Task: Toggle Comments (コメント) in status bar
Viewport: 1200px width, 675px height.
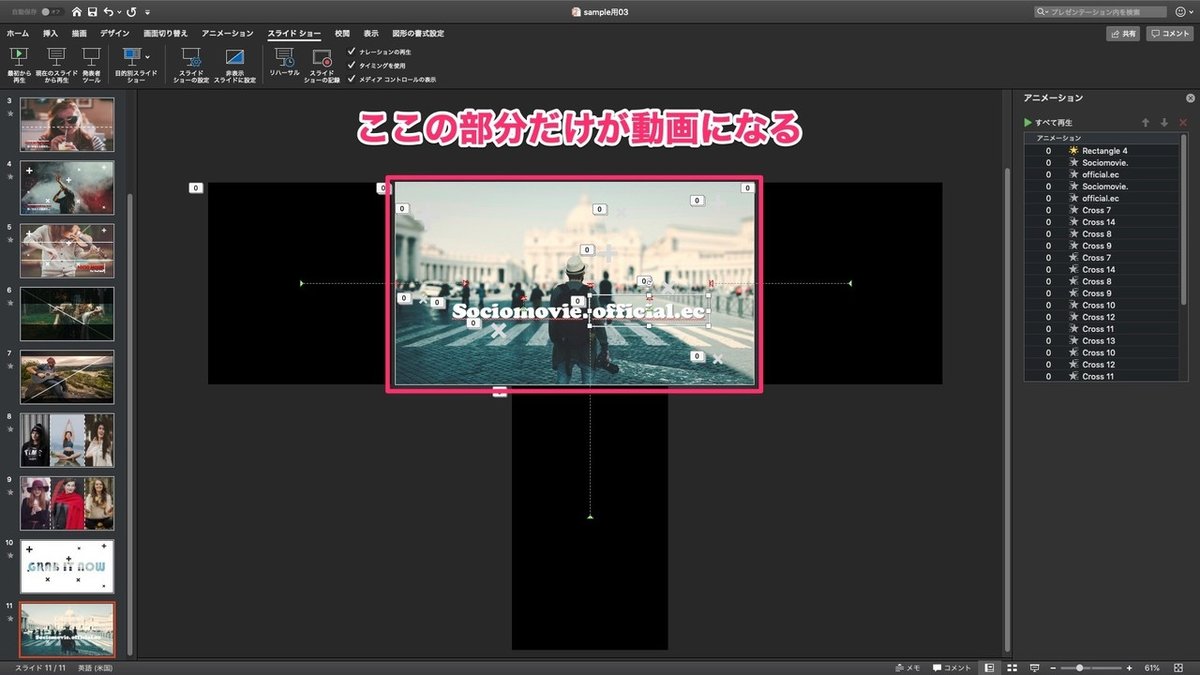Action: click(x=952, y=667)
